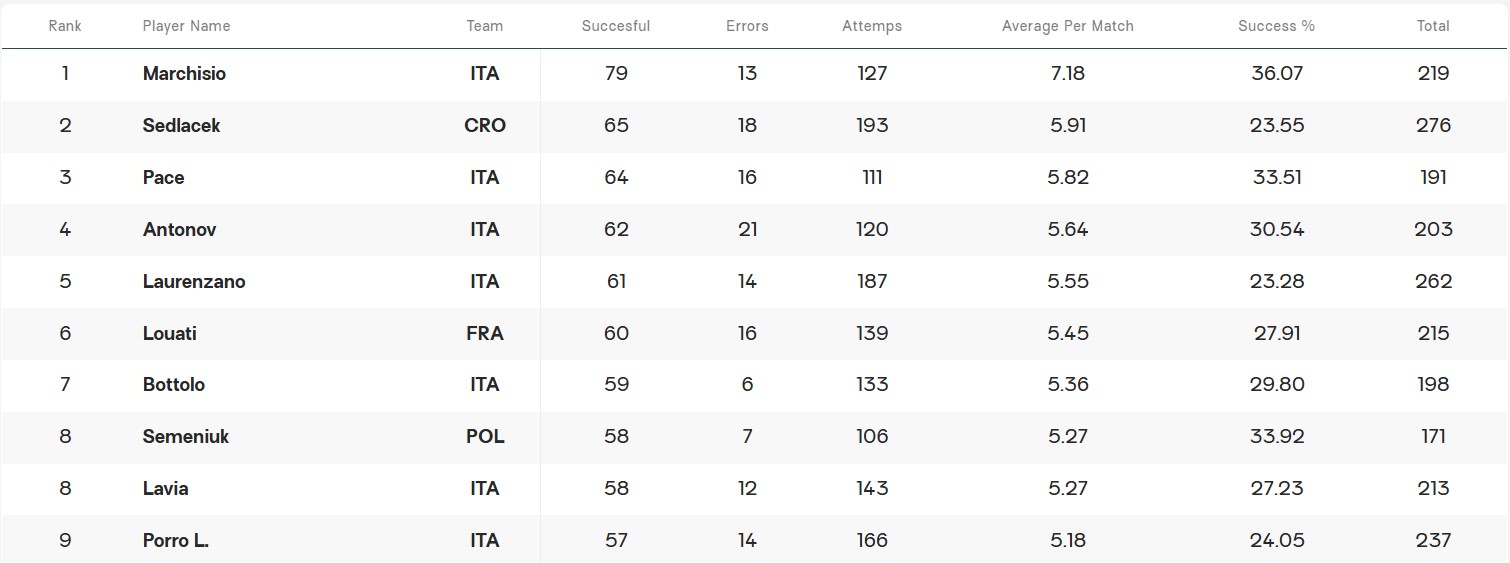Click Average Per Match column header
The image size is (1510, 563).
click(1068, 26)
